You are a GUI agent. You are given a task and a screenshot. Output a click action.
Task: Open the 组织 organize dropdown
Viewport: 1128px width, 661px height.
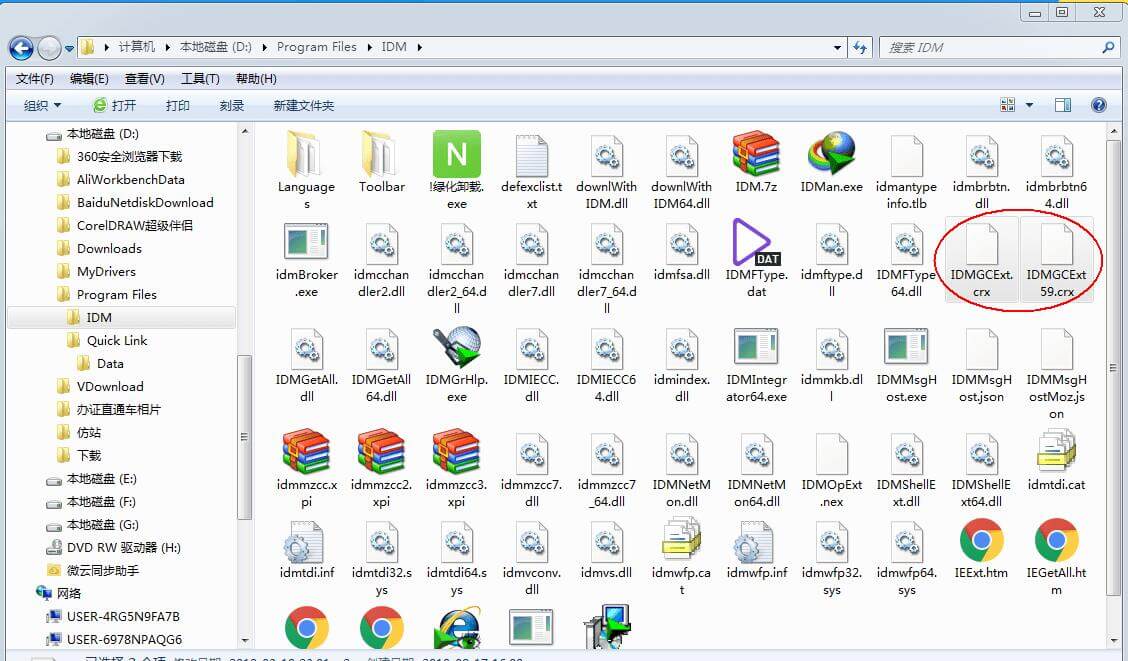(x=42, y=106)
